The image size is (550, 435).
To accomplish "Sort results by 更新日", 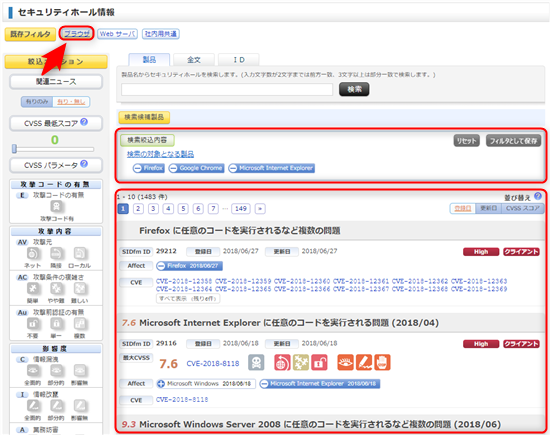I will (489, 208).
